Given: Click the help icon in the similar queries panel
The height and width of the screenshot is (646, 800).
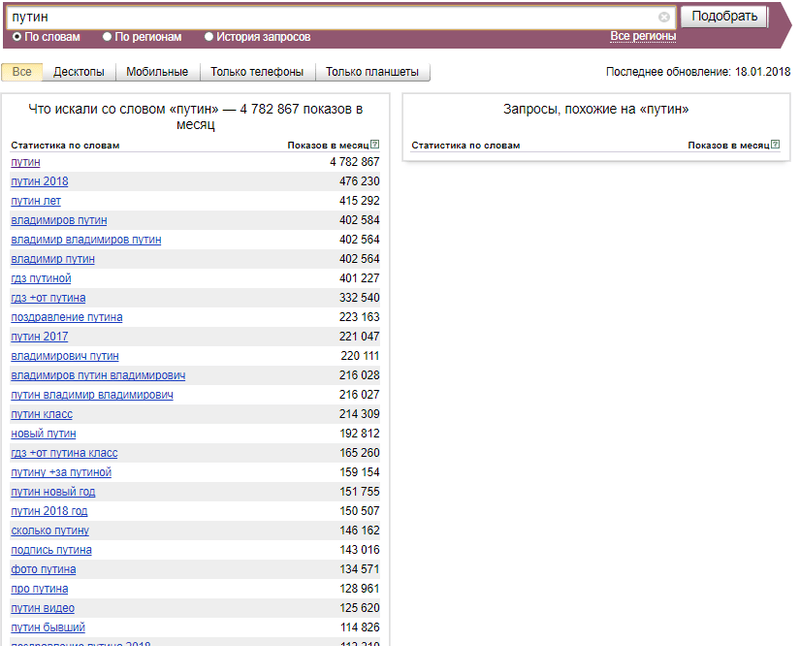Looking at the screenshot, I should [775, 145].
